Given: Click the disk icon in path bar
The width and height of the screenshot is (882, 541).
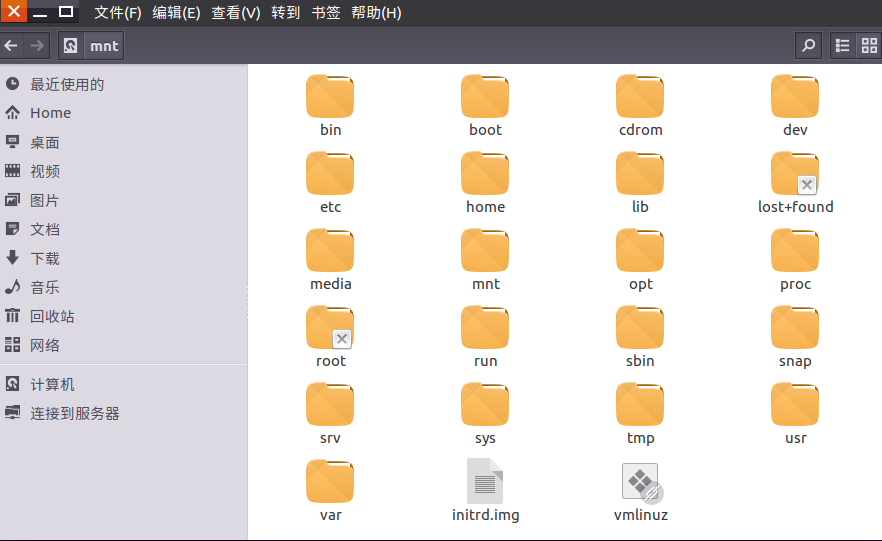Looking at the screenshot, I should coord(71,46).
